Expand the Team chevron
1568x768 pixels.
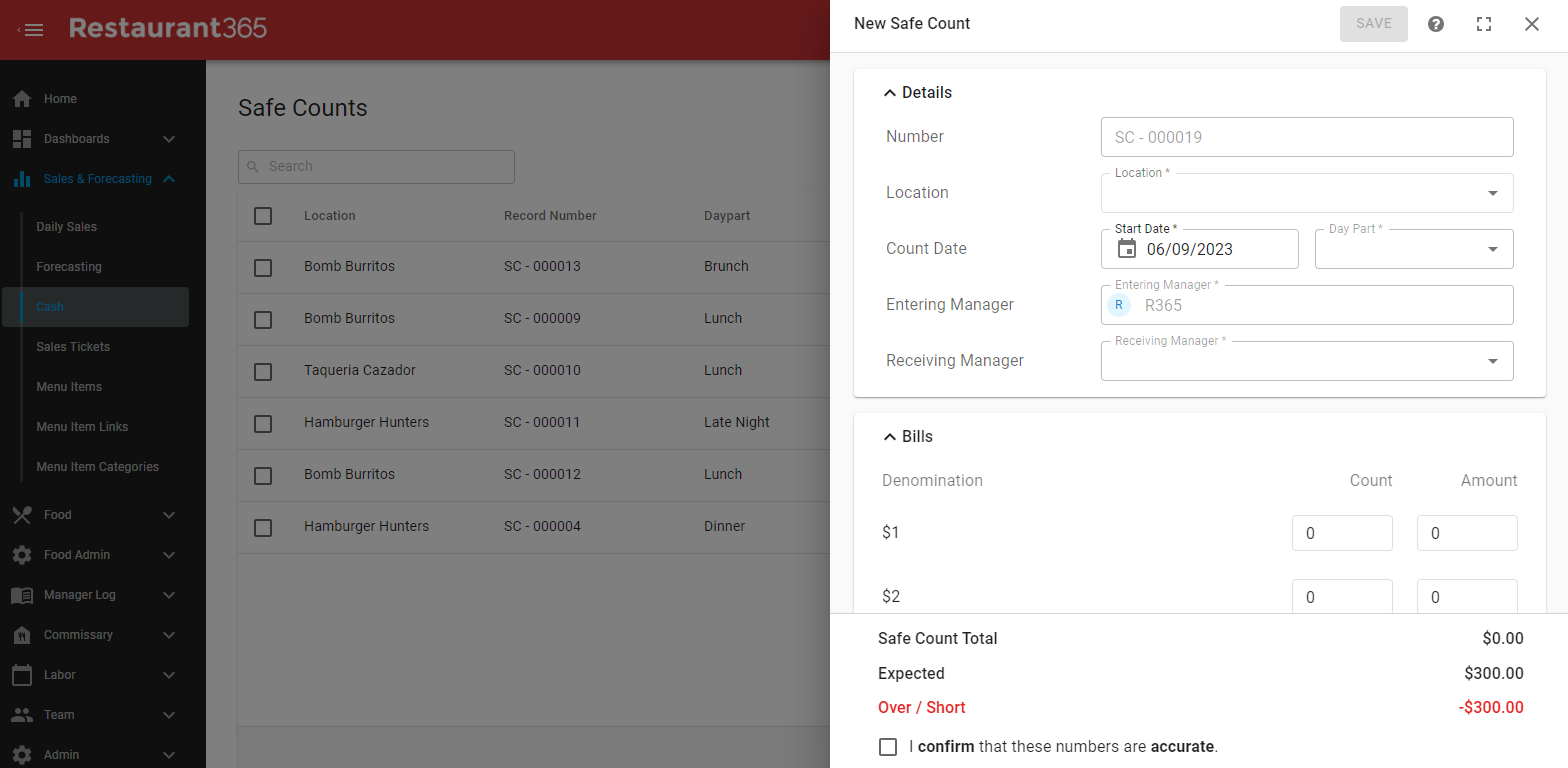click(x=169, y=715)
